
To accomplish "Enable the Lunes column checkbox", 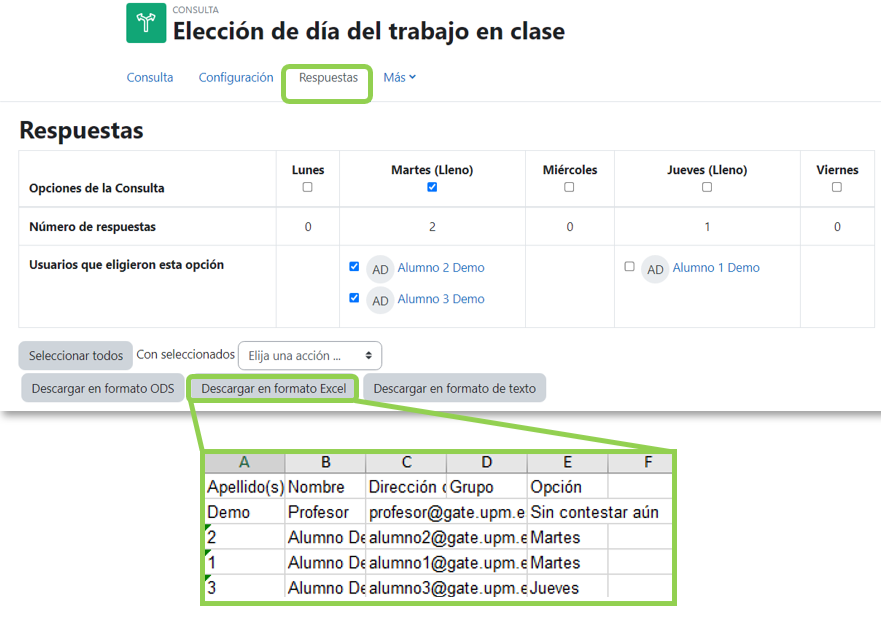I will point(307,187).
